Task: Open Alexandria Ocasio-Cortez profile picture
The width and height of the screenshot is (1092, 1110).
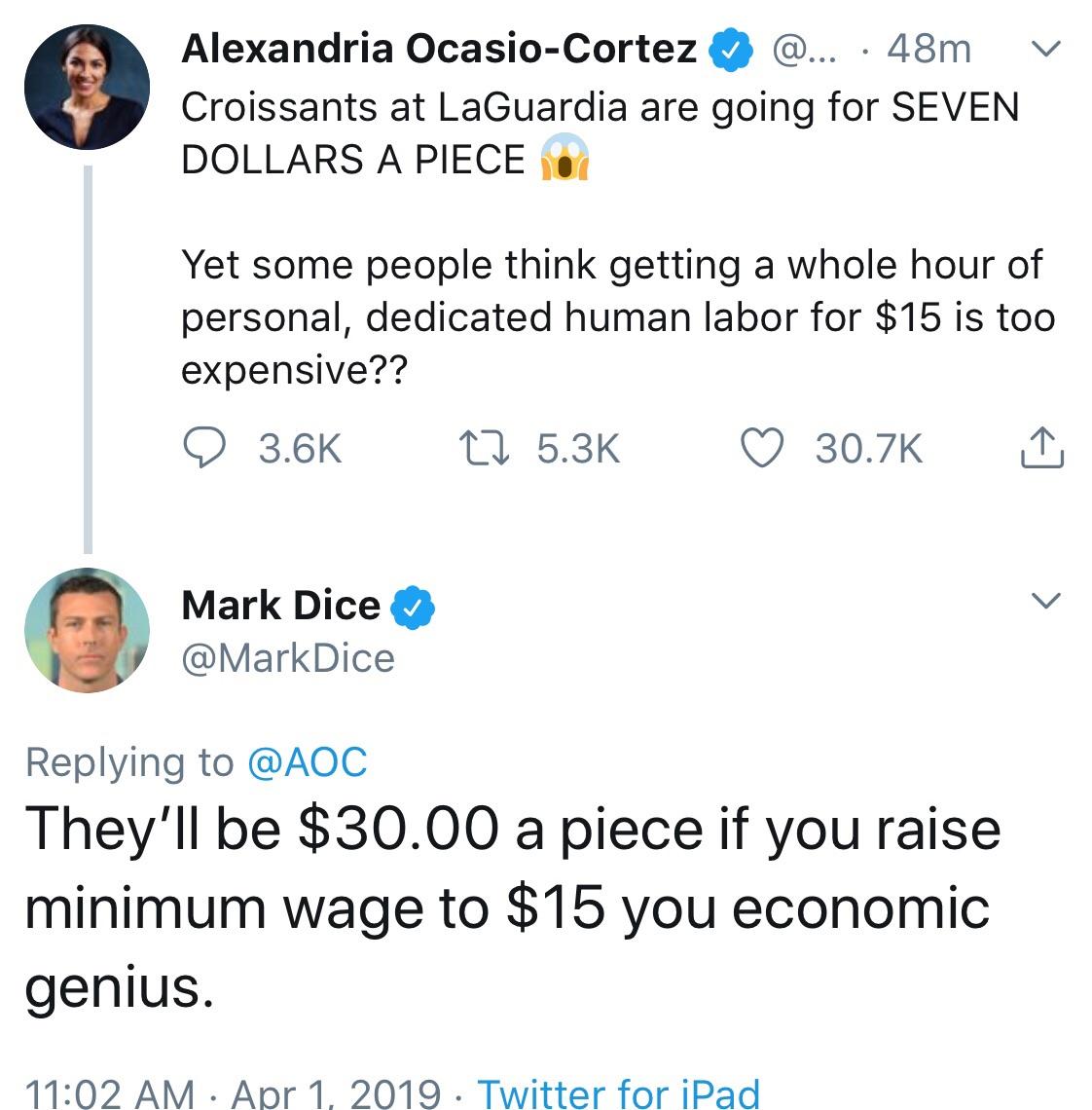Action: (87, 87)
